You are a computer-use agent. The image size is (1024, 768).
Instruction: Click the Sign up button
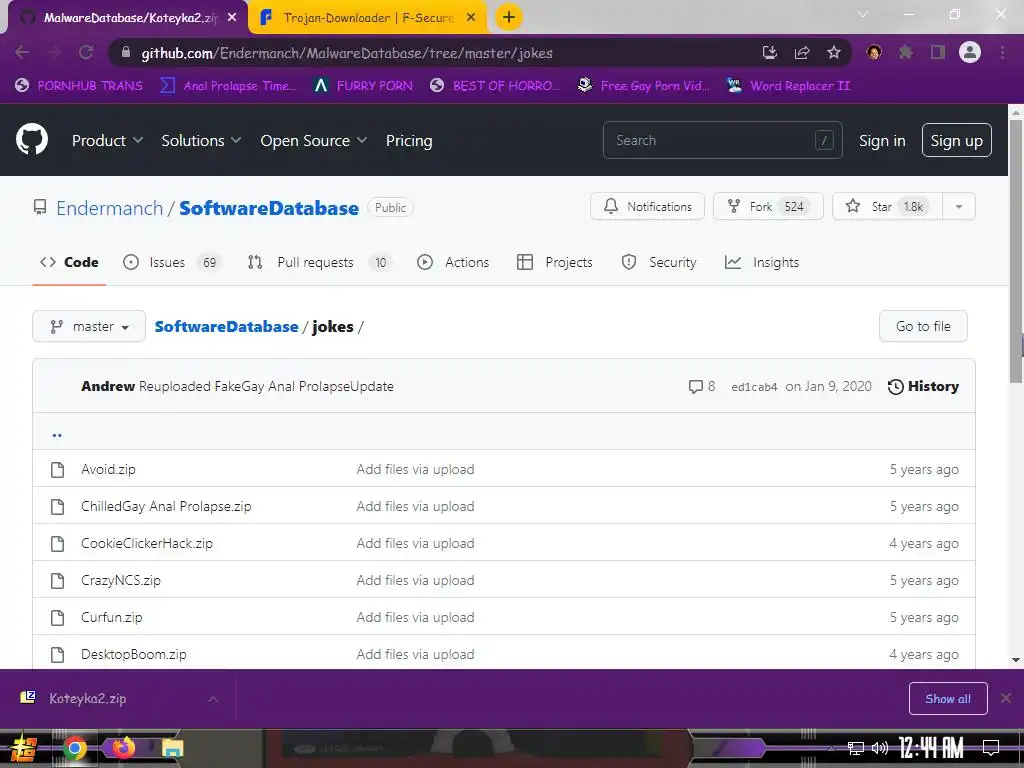coord(957,140)
